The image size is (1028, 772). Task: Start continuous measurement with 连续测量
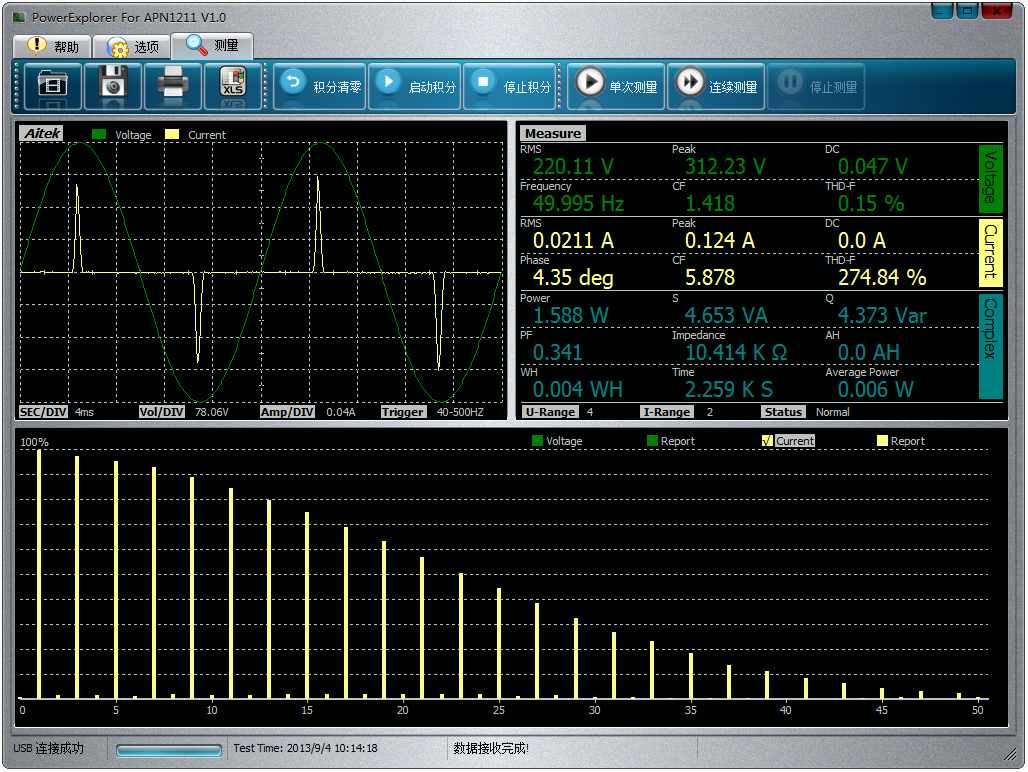716,86
